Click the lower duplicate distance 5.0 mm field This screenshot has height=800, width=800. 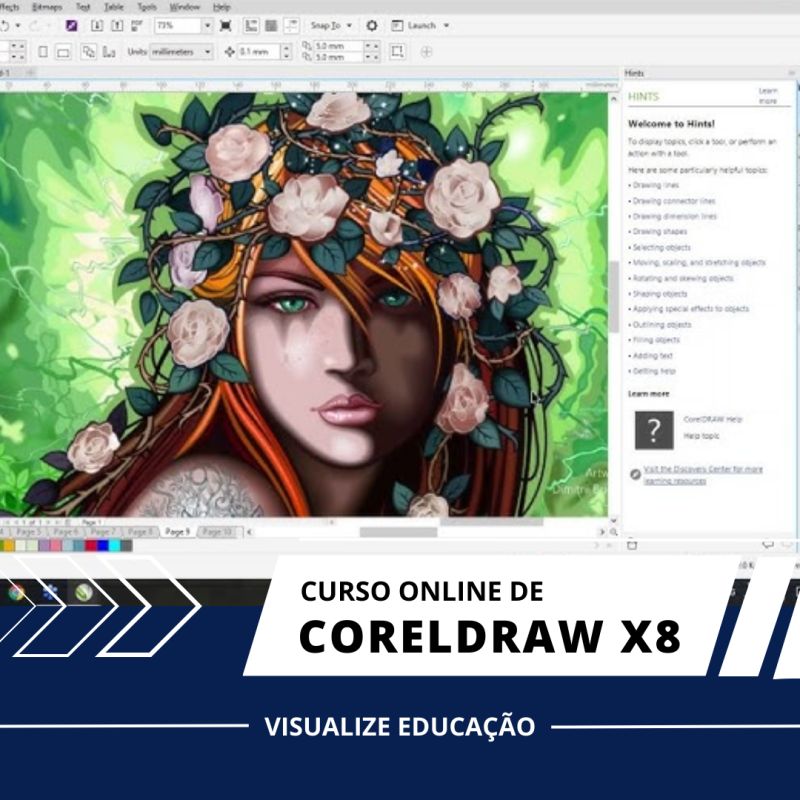(x=337, y=57)
